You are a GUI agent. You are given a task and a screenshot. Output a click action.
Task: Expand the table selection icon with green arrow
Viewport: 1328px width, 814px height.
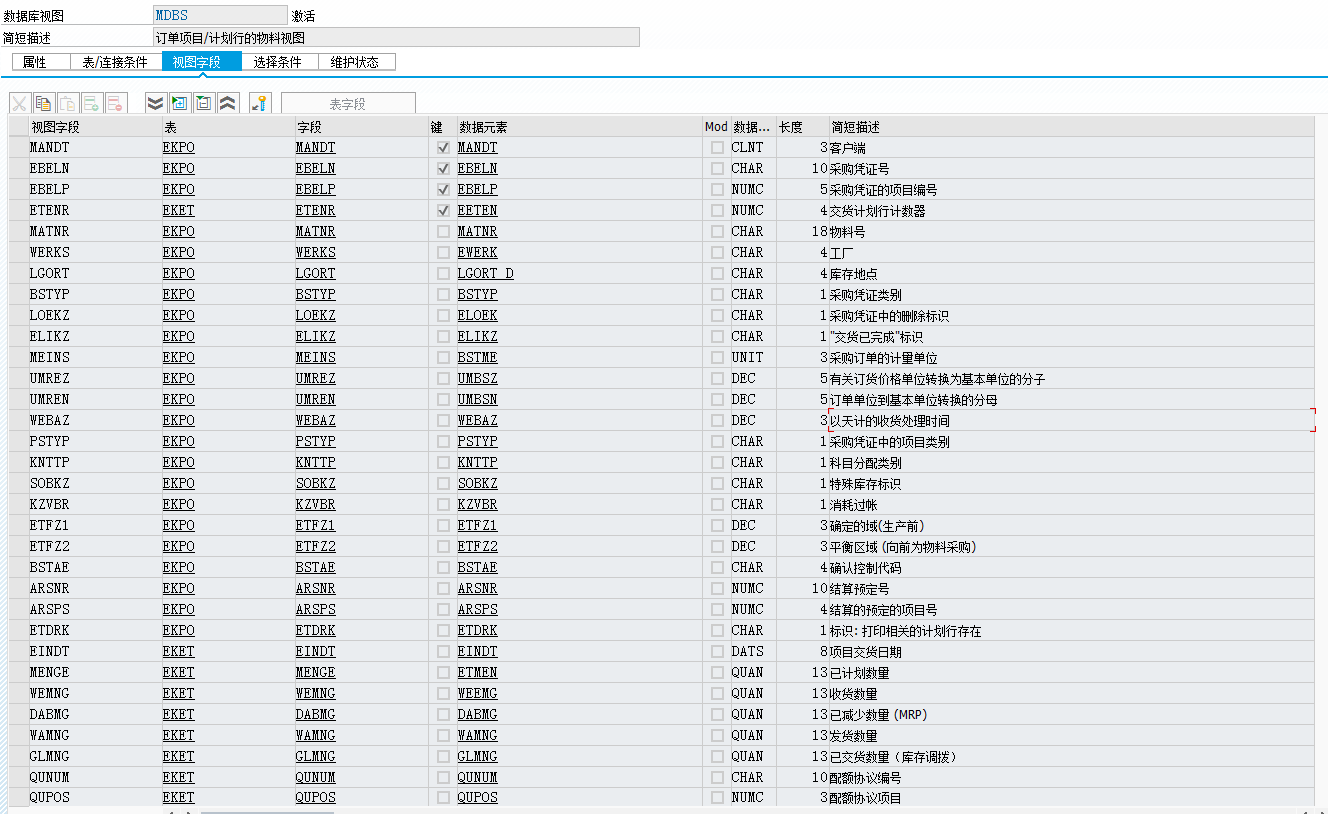tap(179, 102)
